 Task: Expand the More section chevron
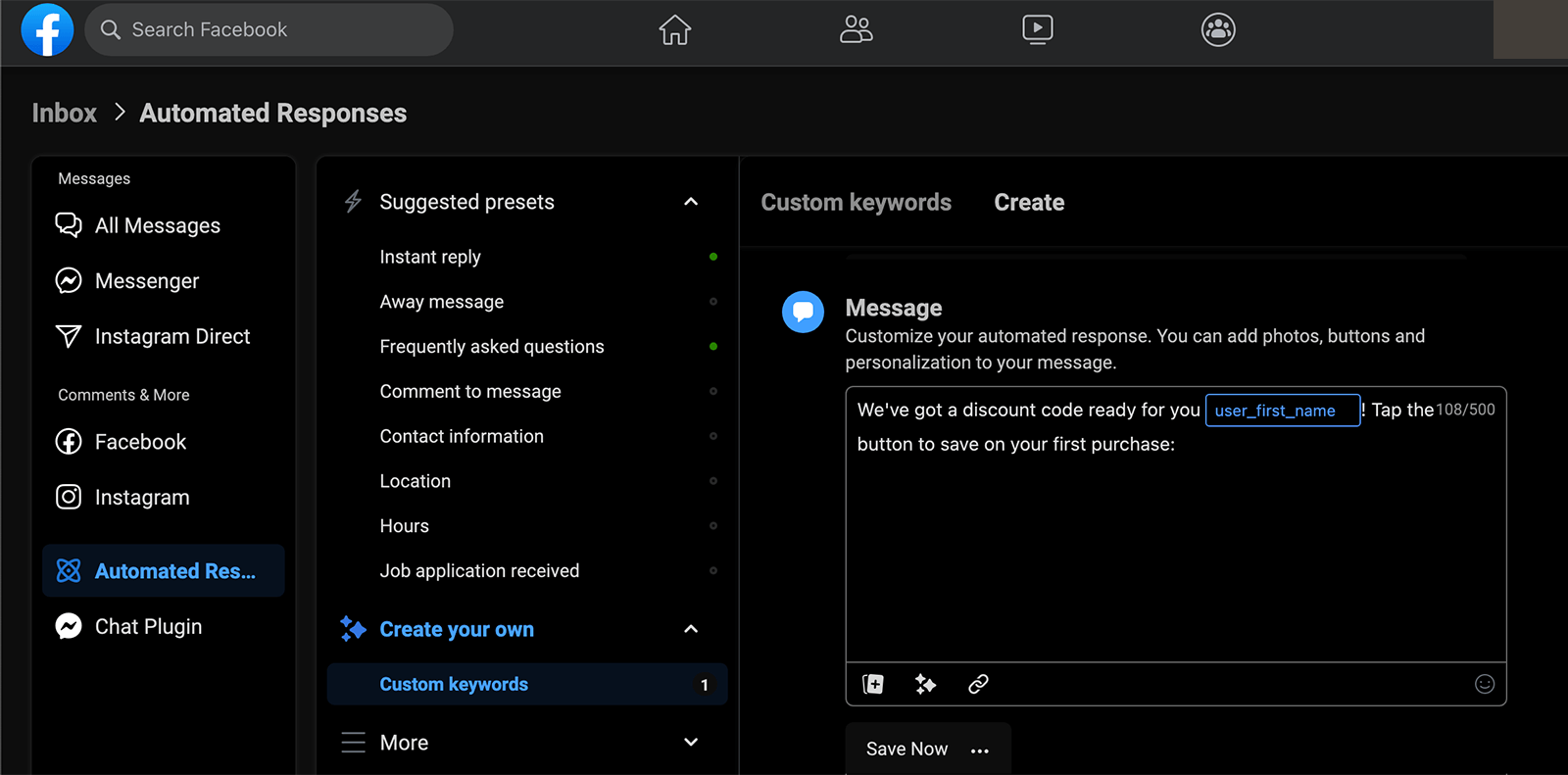click(x=691, y=743)
